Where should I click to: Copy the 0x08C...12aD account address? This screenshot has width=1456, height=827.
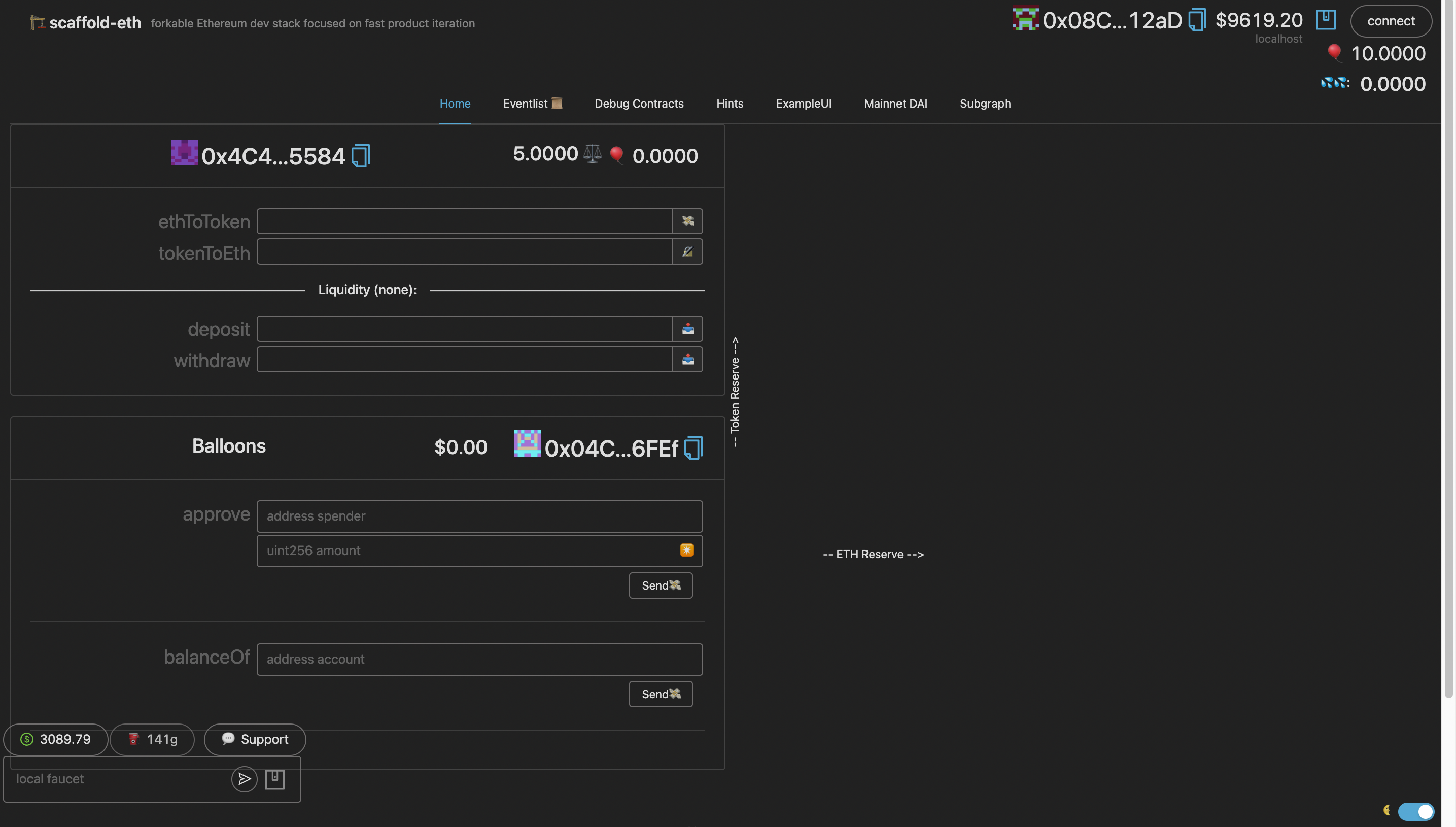click(x=1197, y=20)
